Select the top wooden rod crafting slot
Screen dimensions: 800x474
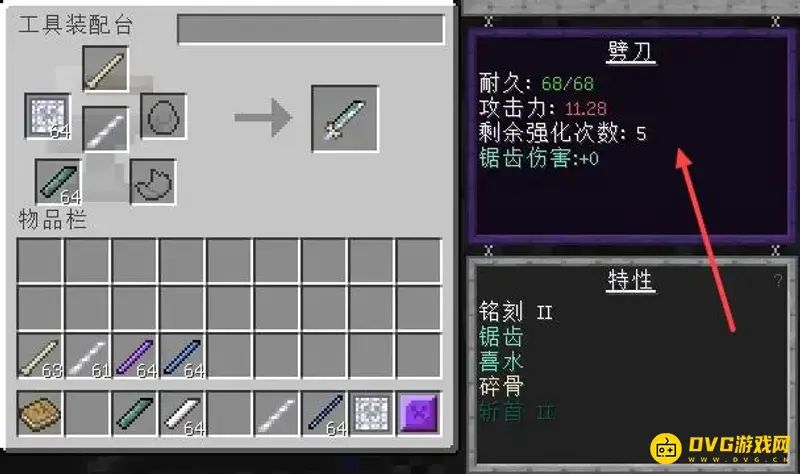(105, 69)
